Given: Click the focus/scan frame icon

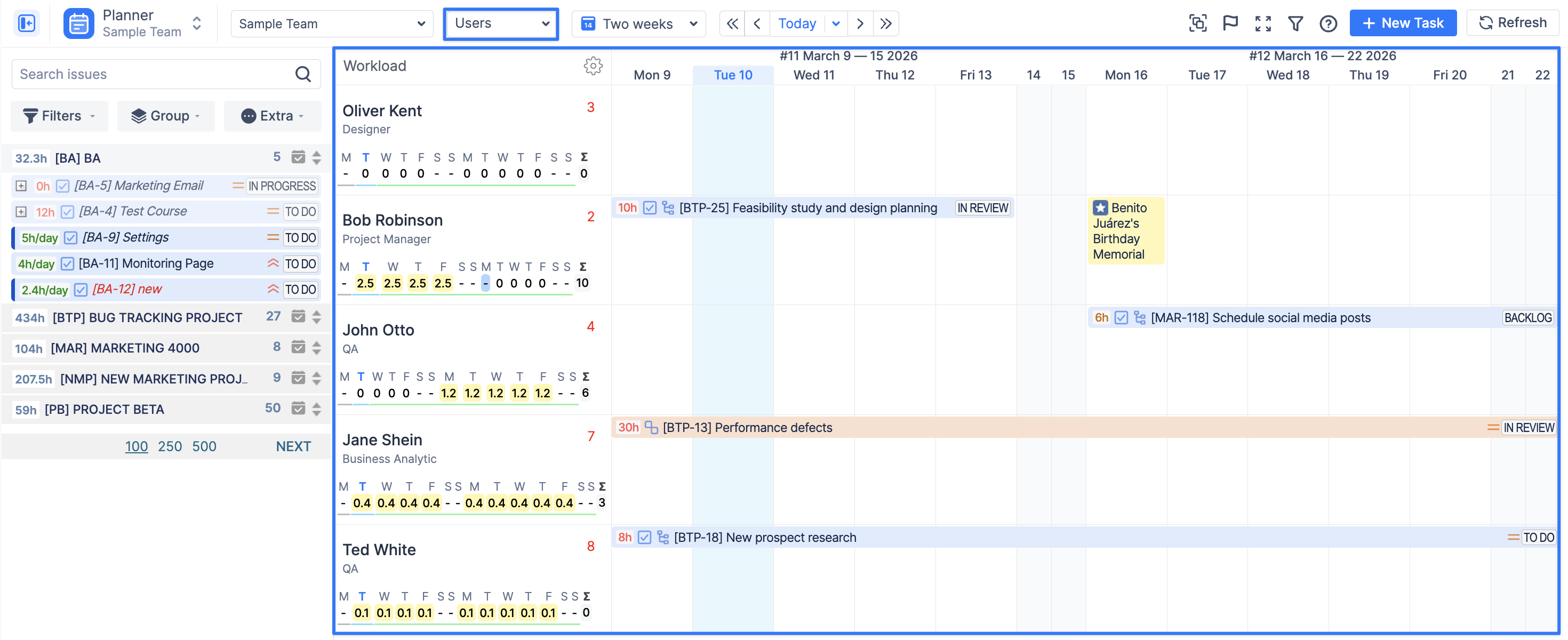Looking at the screenshot, I should pyautogui.click(x=1197, y=23).
